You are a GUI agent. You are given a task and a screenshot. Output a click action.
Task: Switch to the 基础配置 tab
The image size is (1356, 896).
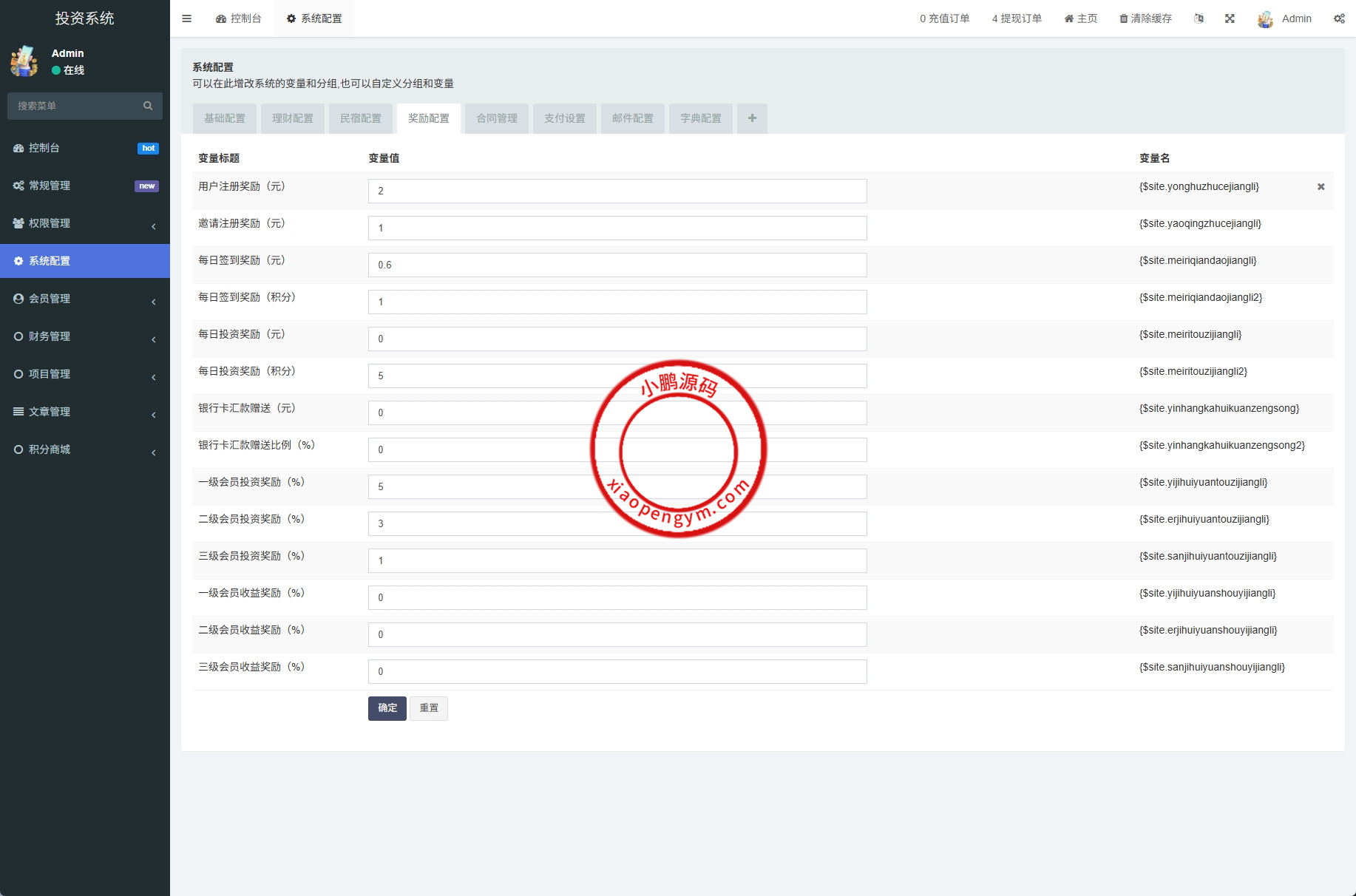pos(225,118)
